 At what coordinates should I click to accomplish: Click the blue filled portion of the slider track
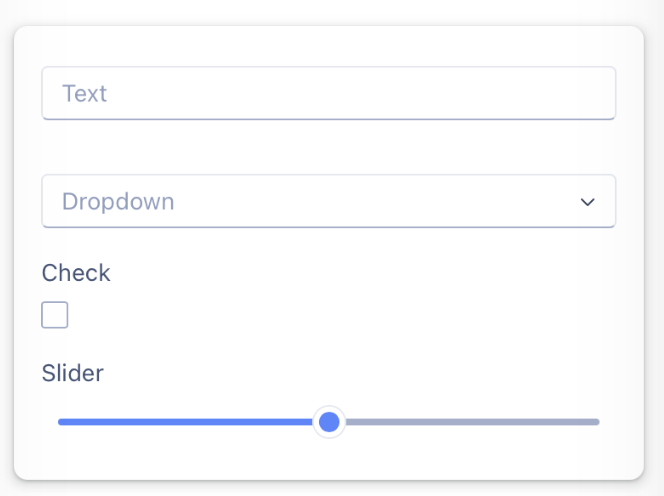click(186, 422)
